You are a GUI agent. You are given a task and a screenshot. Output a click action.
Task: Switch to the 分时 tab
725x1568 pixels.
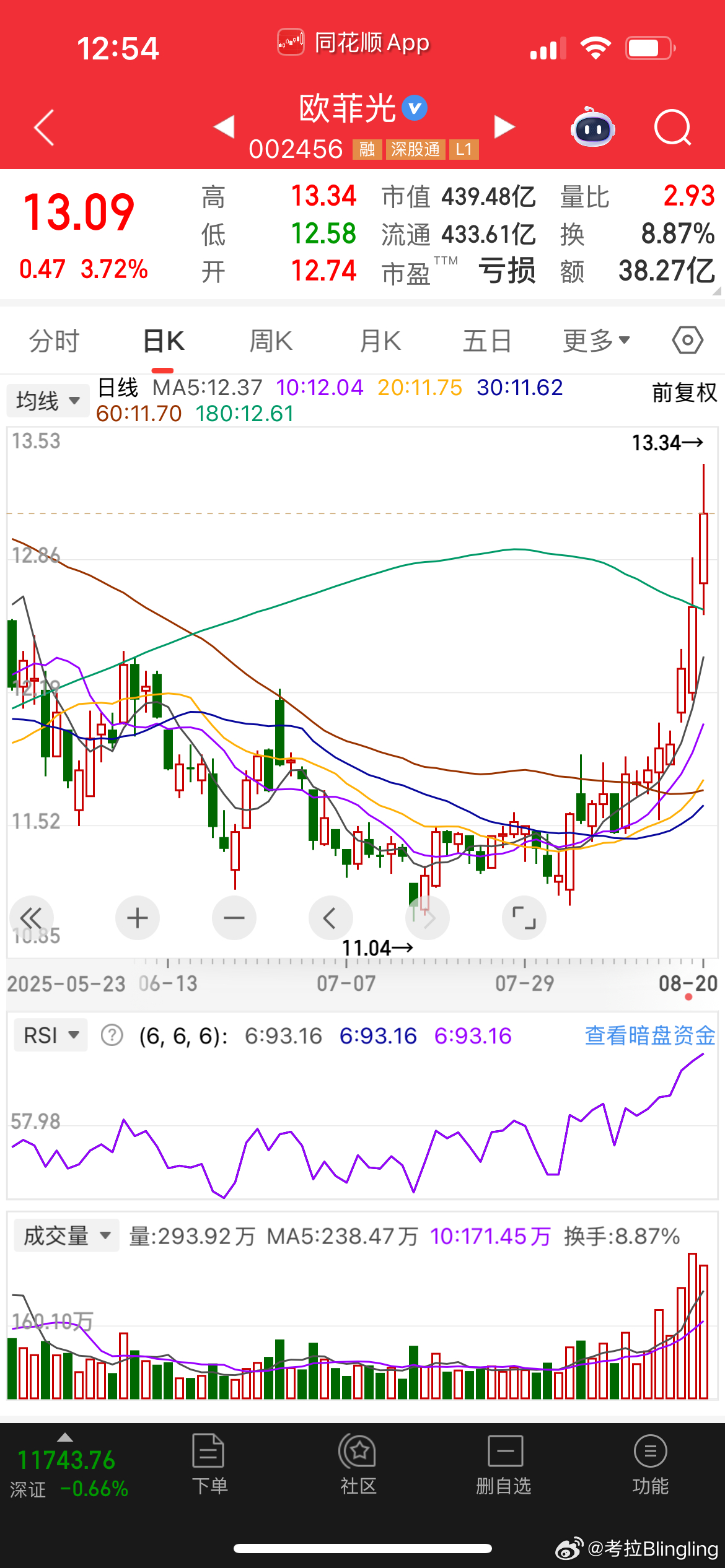coord(55,341)
